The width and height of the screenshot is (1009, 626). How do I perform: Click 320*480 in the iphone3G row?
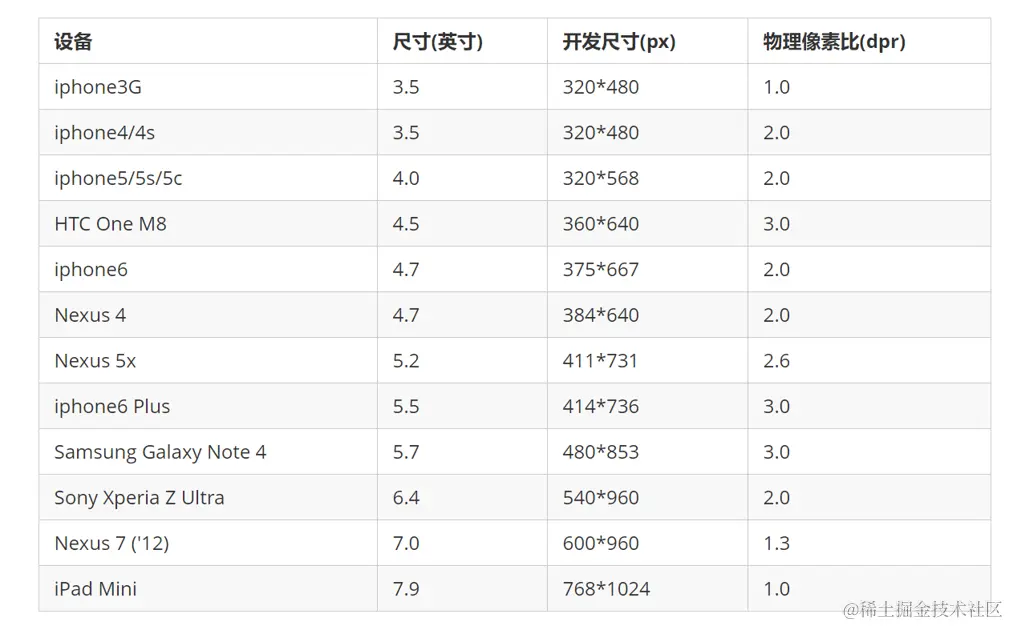tap(647, 87)
